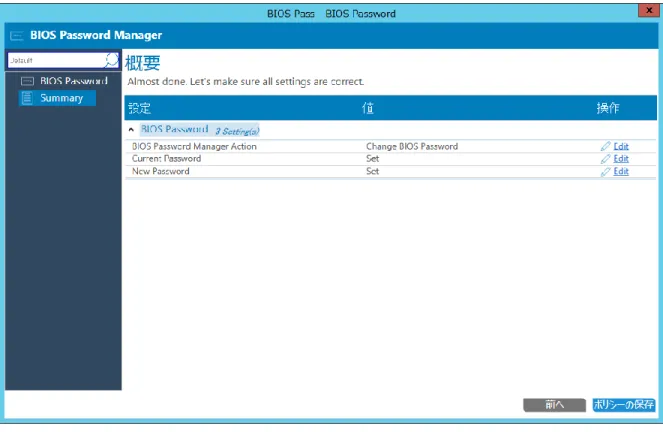Click the 前へ previous button
Viewport: 663px width, 432px height.
coord(554,405)
